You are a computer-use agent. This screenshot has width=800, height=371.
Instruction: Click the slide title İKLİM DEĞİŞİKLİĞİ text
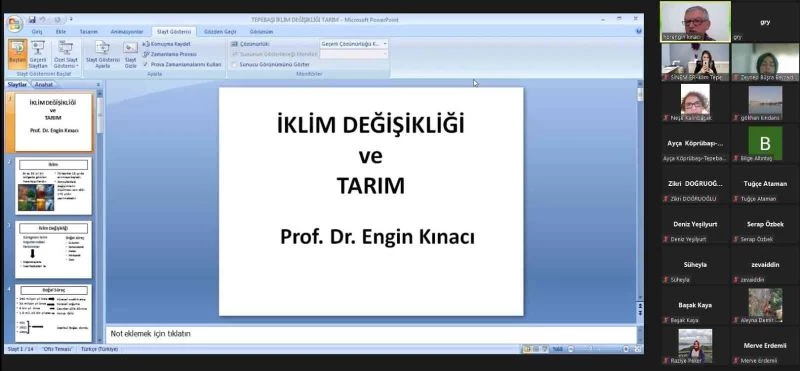[371, 125]
